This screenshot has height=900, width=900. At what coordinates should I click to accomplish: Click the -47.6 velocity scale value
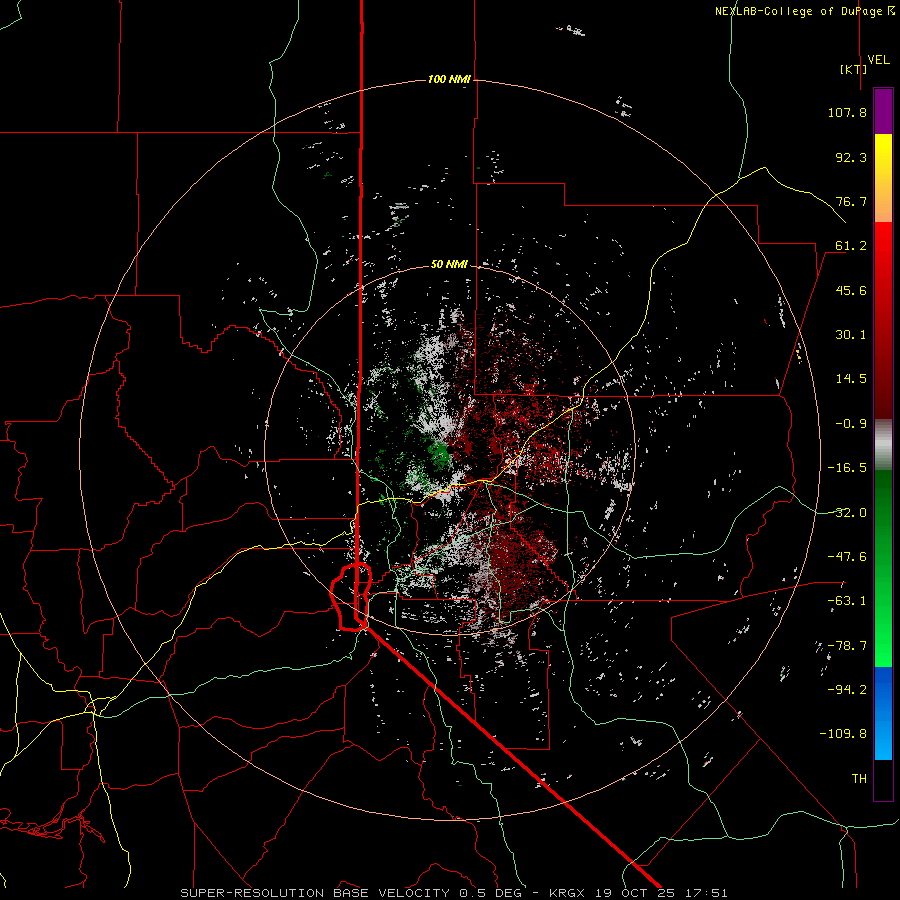pyautogui.click(x=847, y=557)
